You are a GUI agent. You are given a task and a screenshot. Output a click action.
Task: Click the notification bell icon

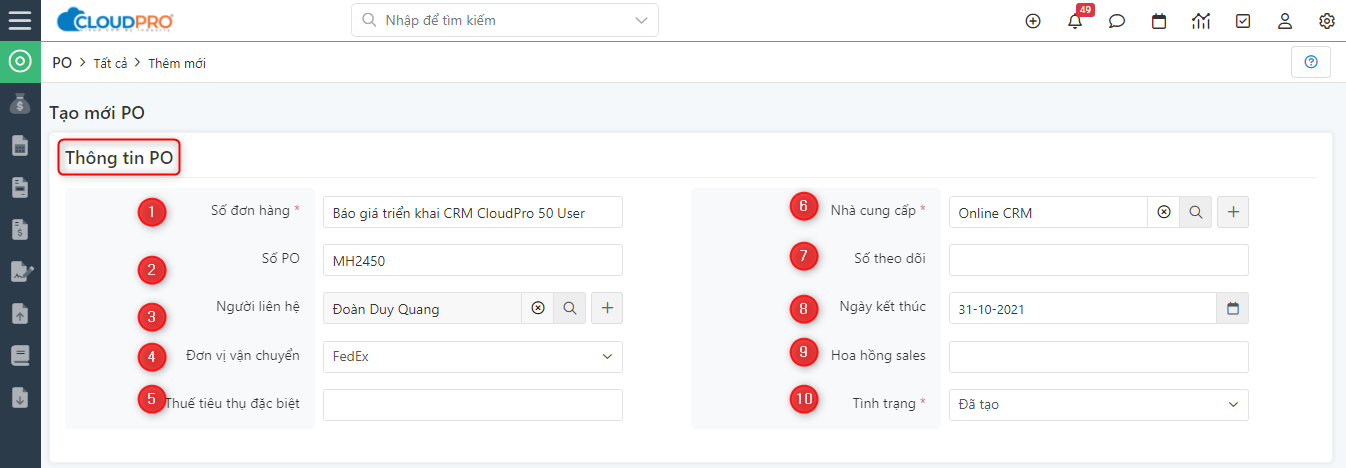1075,21
